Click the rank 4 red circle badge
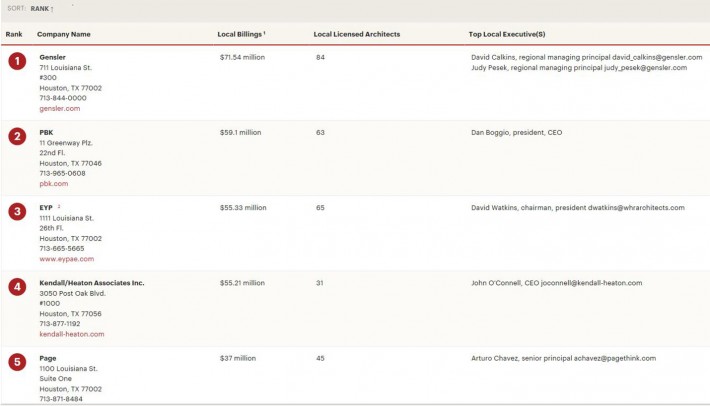710x406 pixels. pyautogui.click(x=16, y=286)
